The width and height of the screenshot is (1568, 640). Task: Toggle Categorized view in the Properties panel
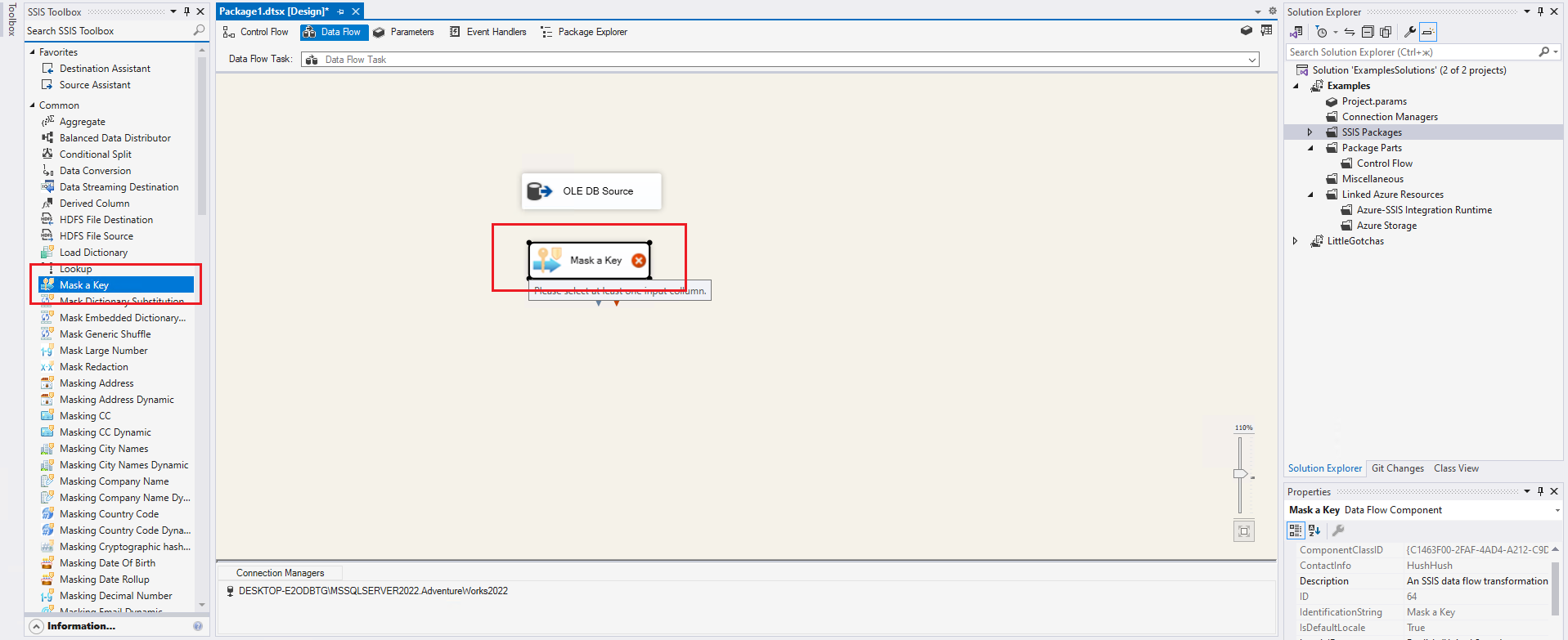(1296, 530)
